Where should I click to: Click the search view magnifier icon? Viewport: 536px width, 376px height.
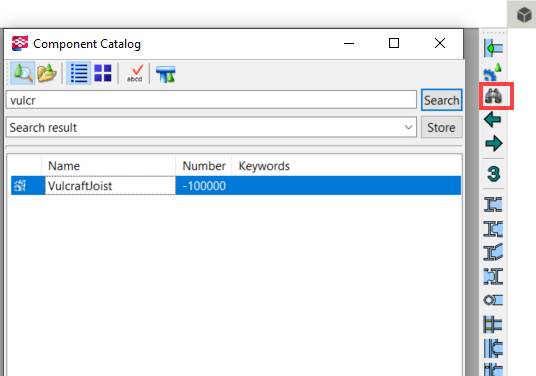point(23,73)
